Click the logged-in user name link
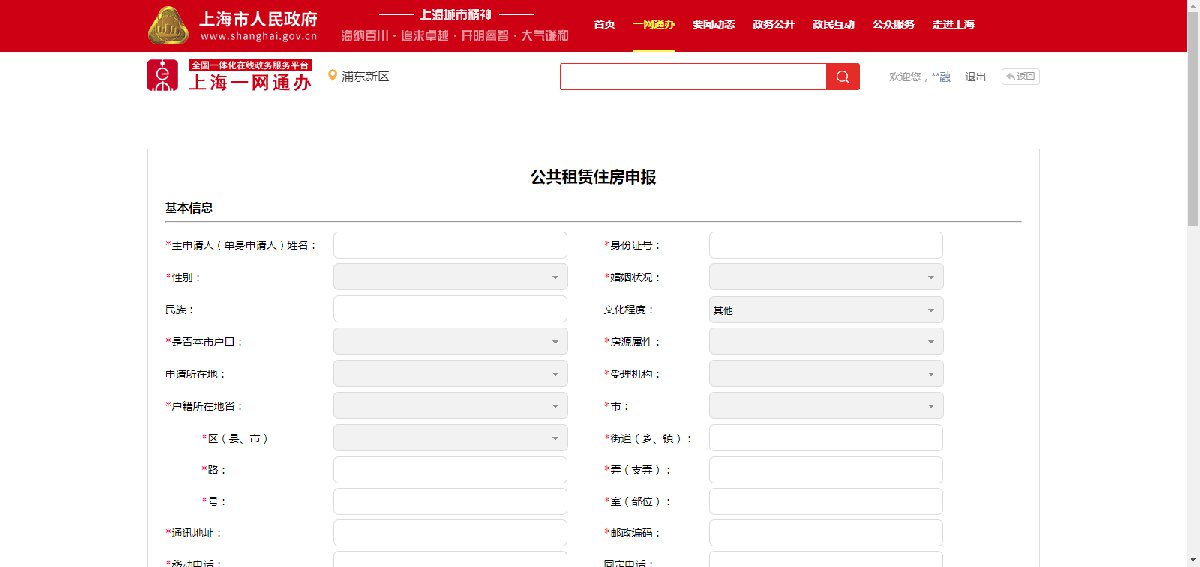 point(941,76)
